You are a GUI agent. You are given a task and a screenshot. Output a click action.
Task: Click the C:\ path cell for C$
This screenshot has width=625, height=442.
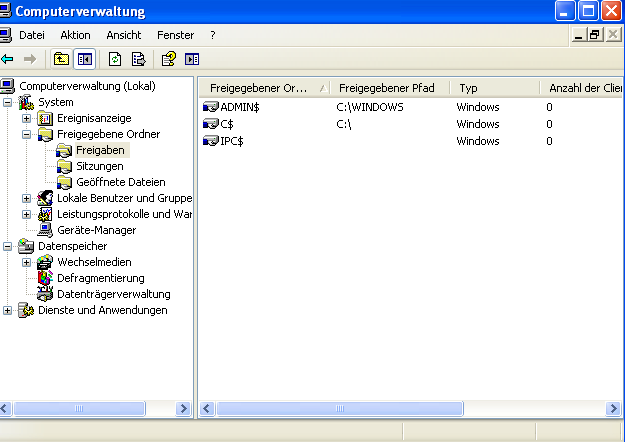coord(344,124)
